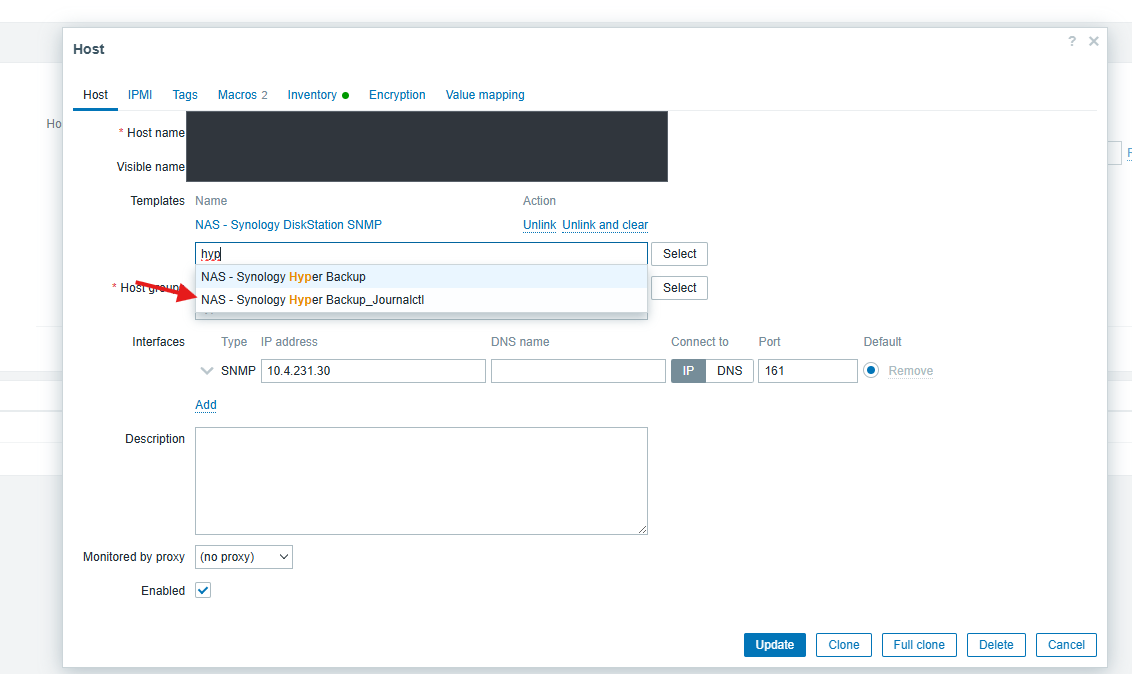Select the Host tab
The height and width of the screenshot is (674, 1132).
click(95, 95)
